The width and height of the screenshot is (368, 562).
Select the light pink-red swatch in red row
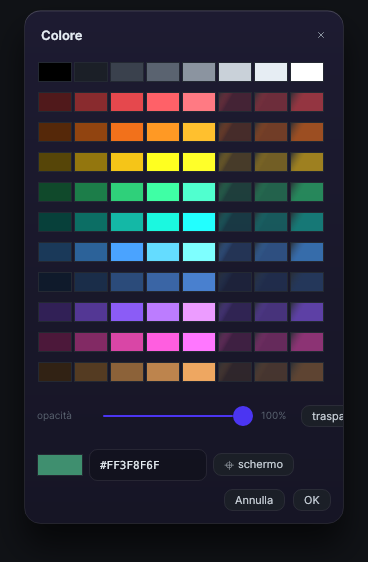[199, 102]
